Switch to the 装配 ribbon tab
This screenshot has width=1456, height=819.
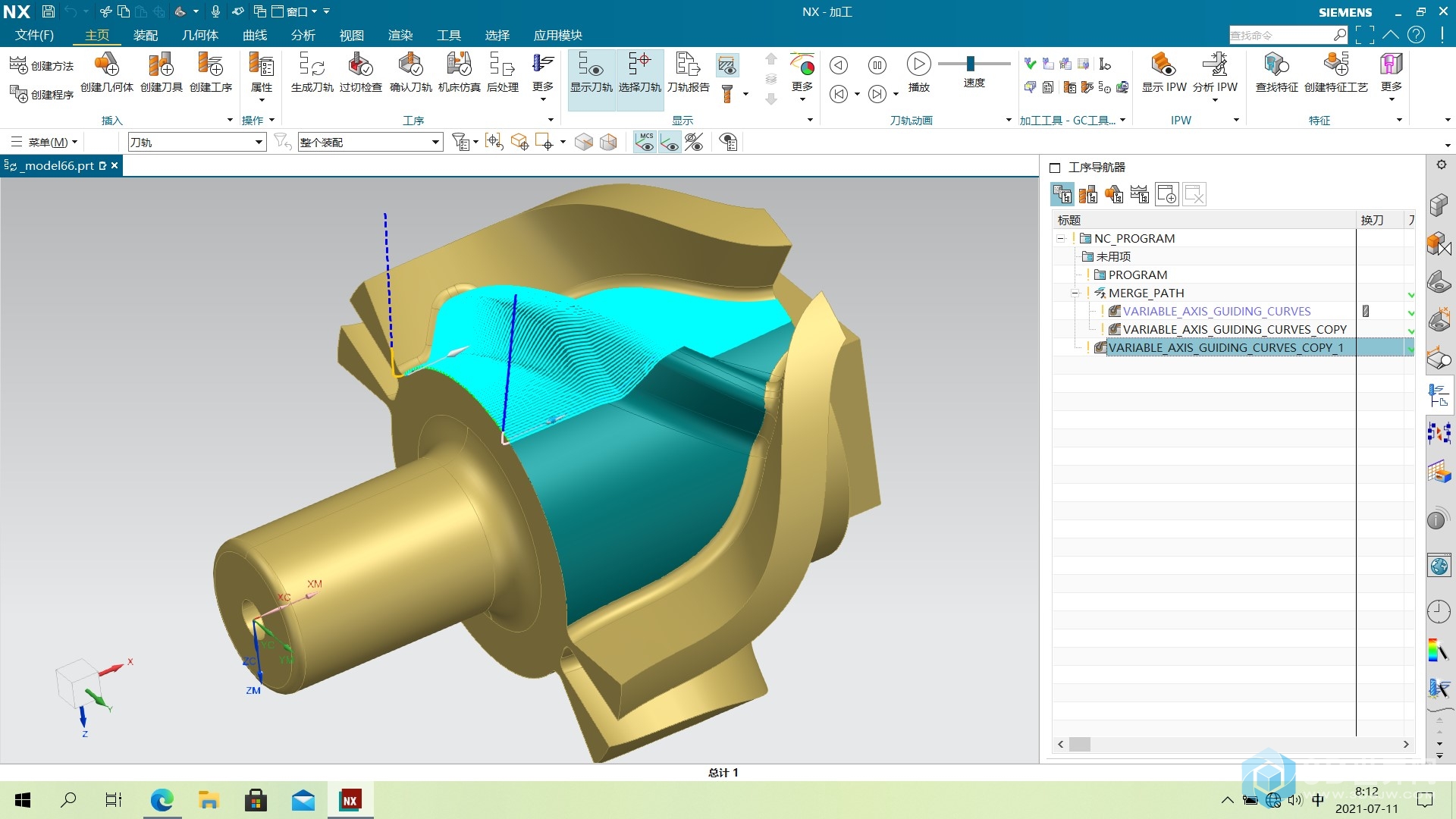146,35
